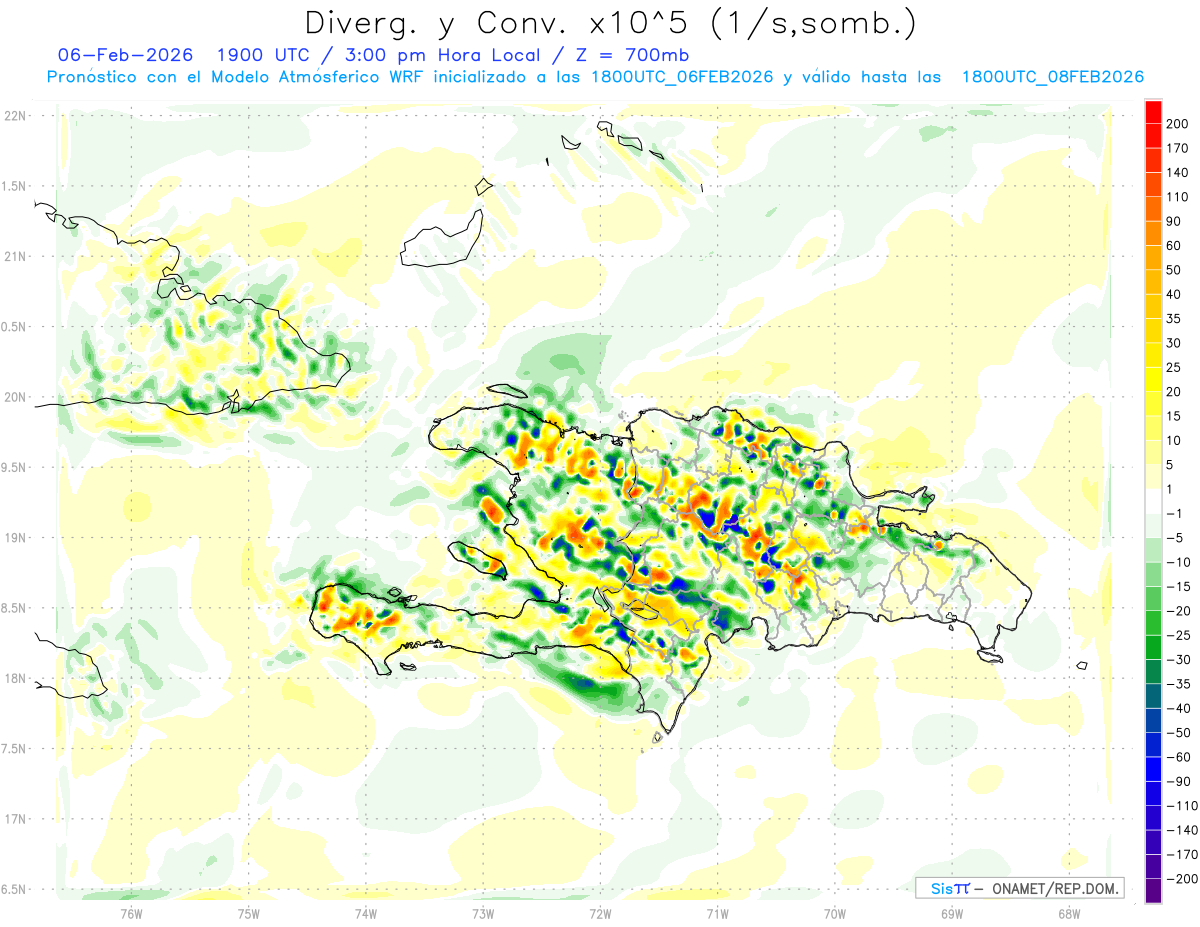
Task: Click latitude label "19N"
Action: (15, 538)
